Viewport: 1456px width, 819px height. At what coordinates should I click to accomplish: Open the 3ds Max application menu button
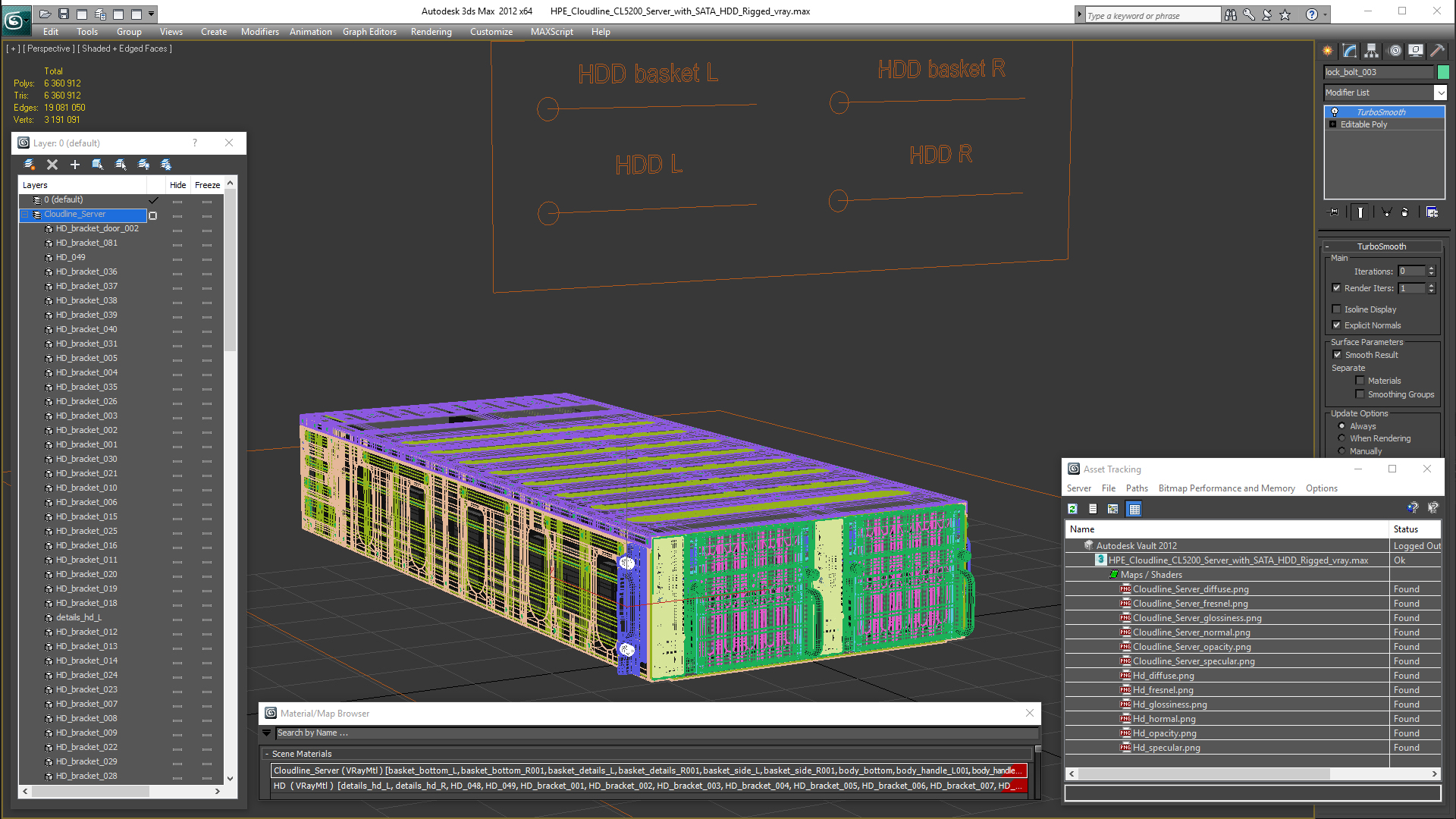[x=16, y=20]
